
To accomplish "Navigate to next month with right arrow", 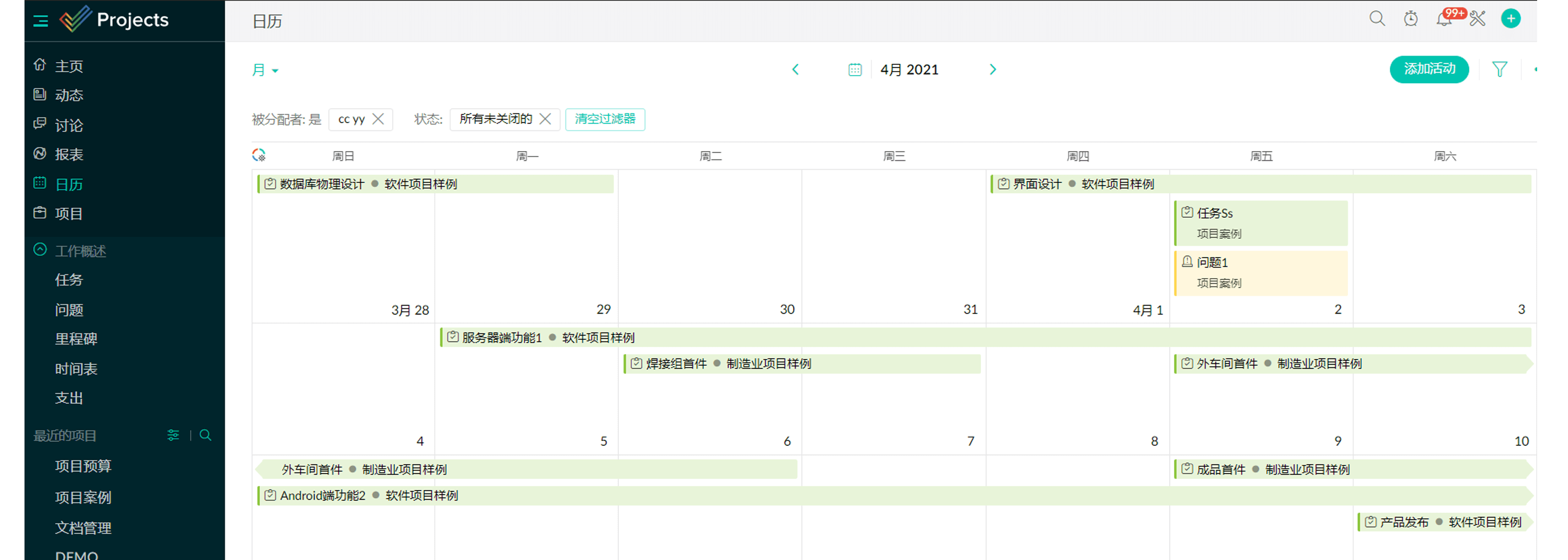I will 993,70.
